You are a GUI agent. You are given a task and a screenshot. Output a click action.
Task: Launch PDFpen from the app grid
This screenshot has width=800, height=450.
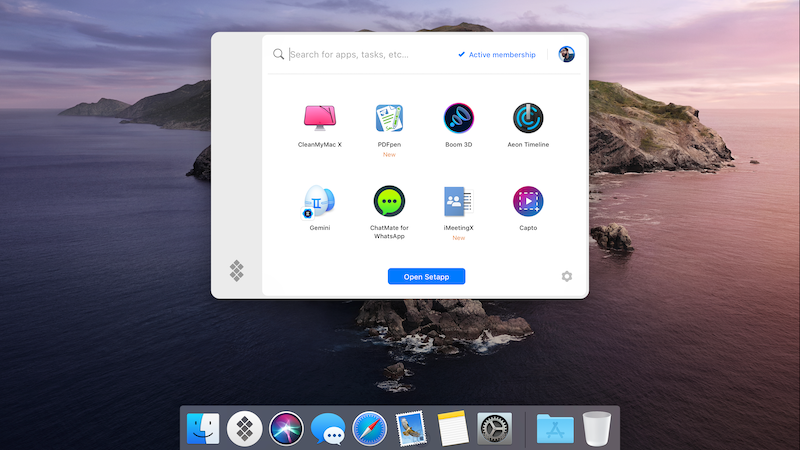(389, 118)
